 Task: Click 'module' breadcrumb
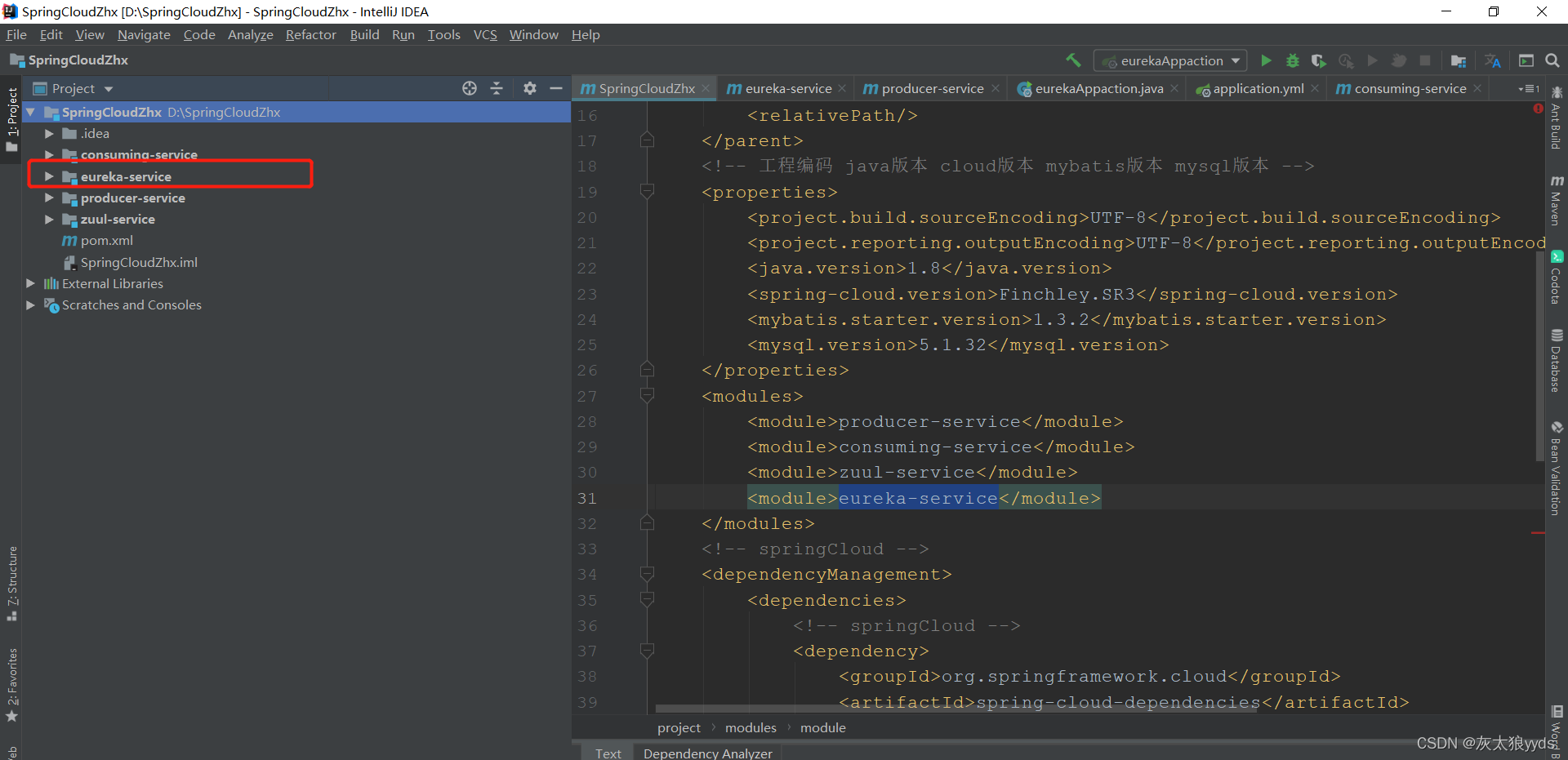(x=822, y=727)
